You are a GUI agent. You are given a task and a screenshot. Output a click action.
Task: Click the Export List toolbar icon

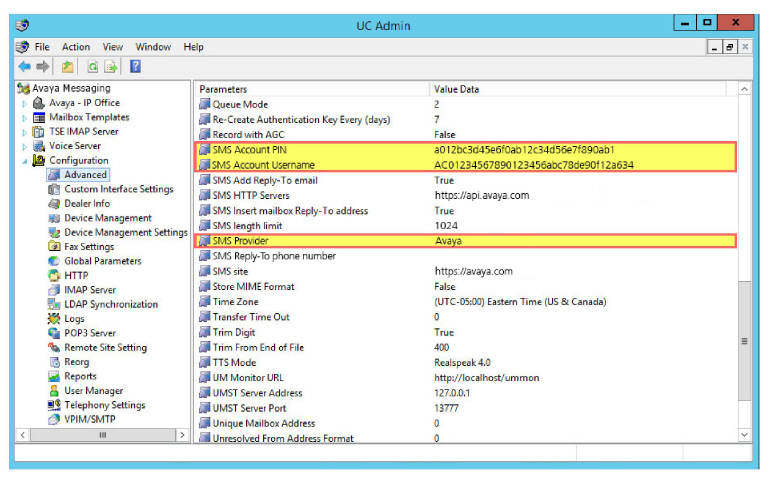tap(111, 67)
